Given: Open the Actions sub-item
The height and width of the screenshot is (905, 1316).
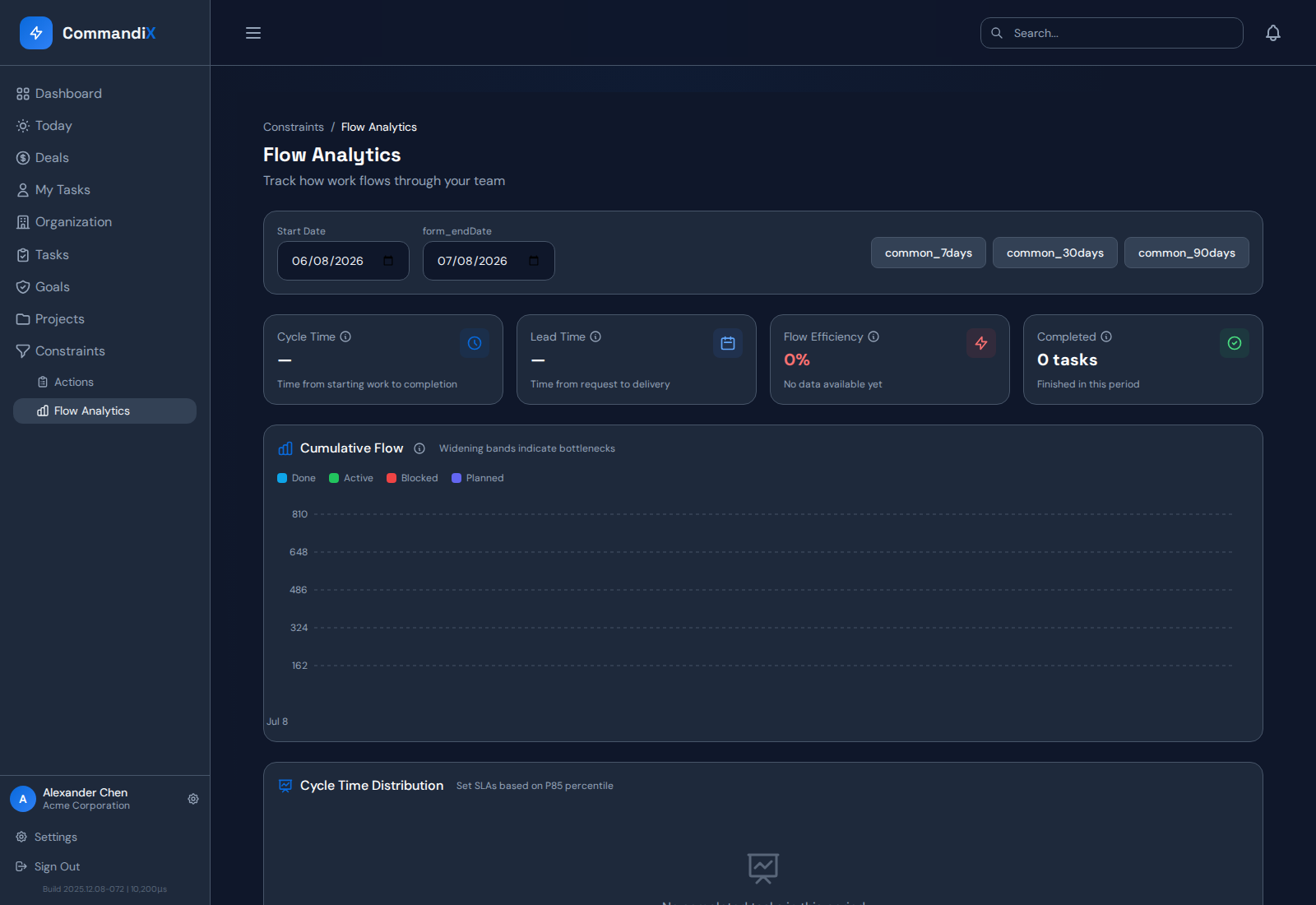Looking at the screenshot, I should click(x=104, y=382).
